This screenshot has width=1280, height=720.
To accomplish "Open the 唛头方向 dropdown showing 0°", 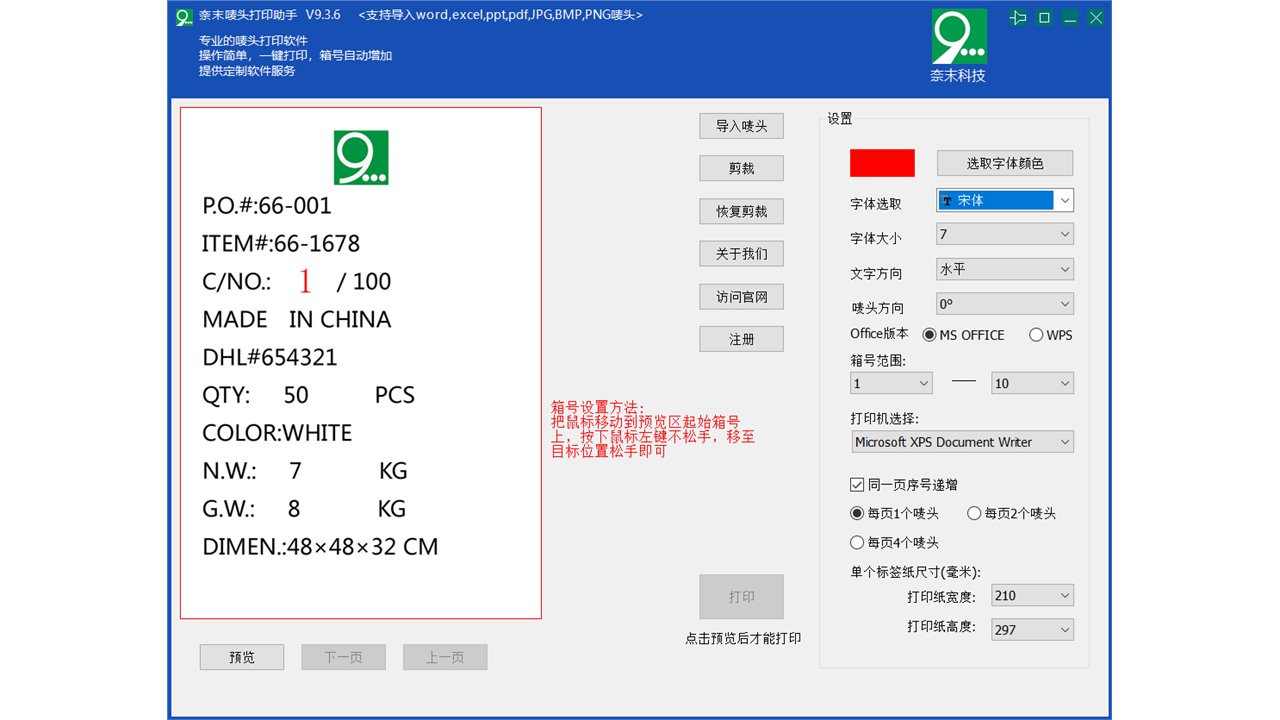I will coord(1005,303).
